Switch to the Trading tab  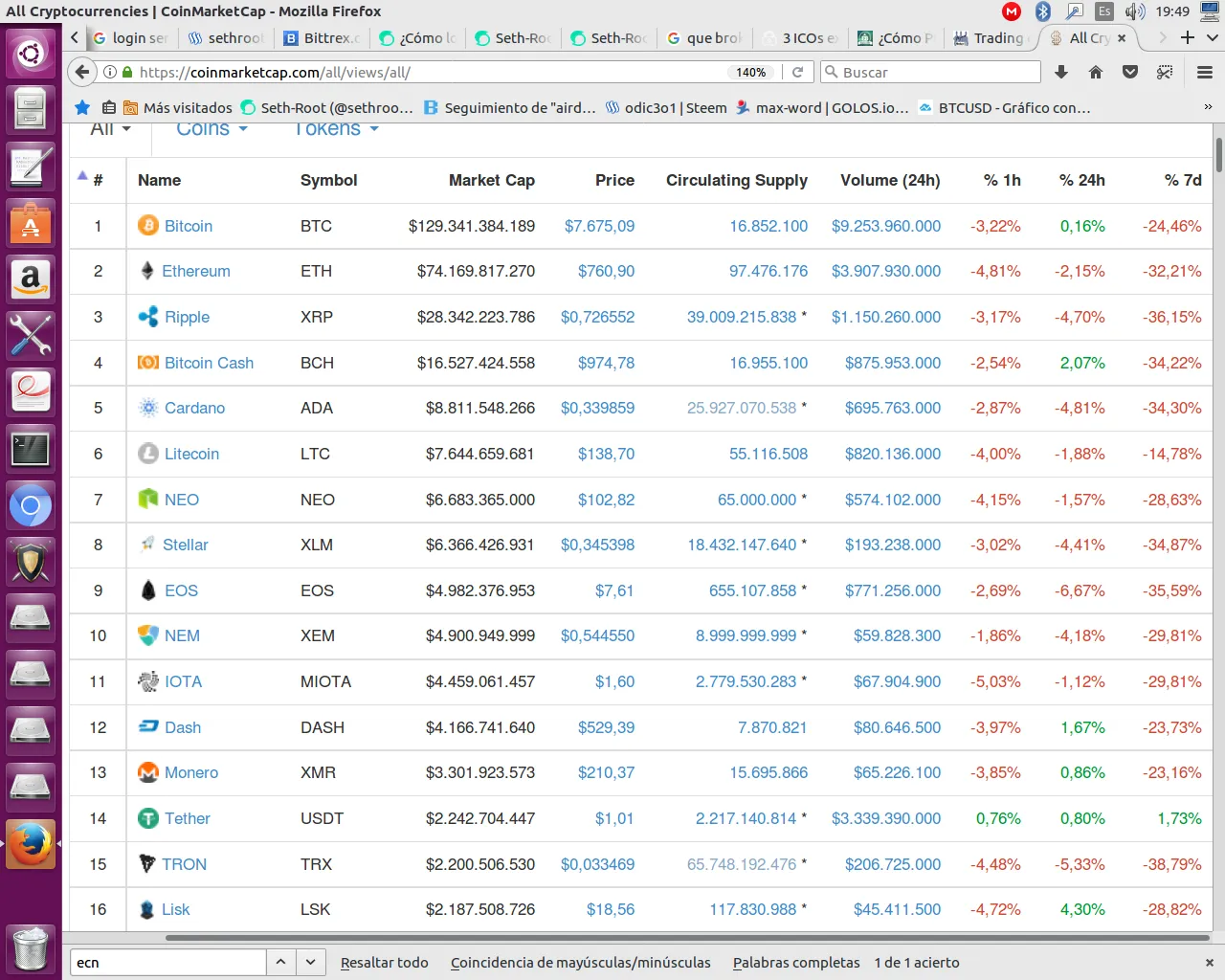991,37
